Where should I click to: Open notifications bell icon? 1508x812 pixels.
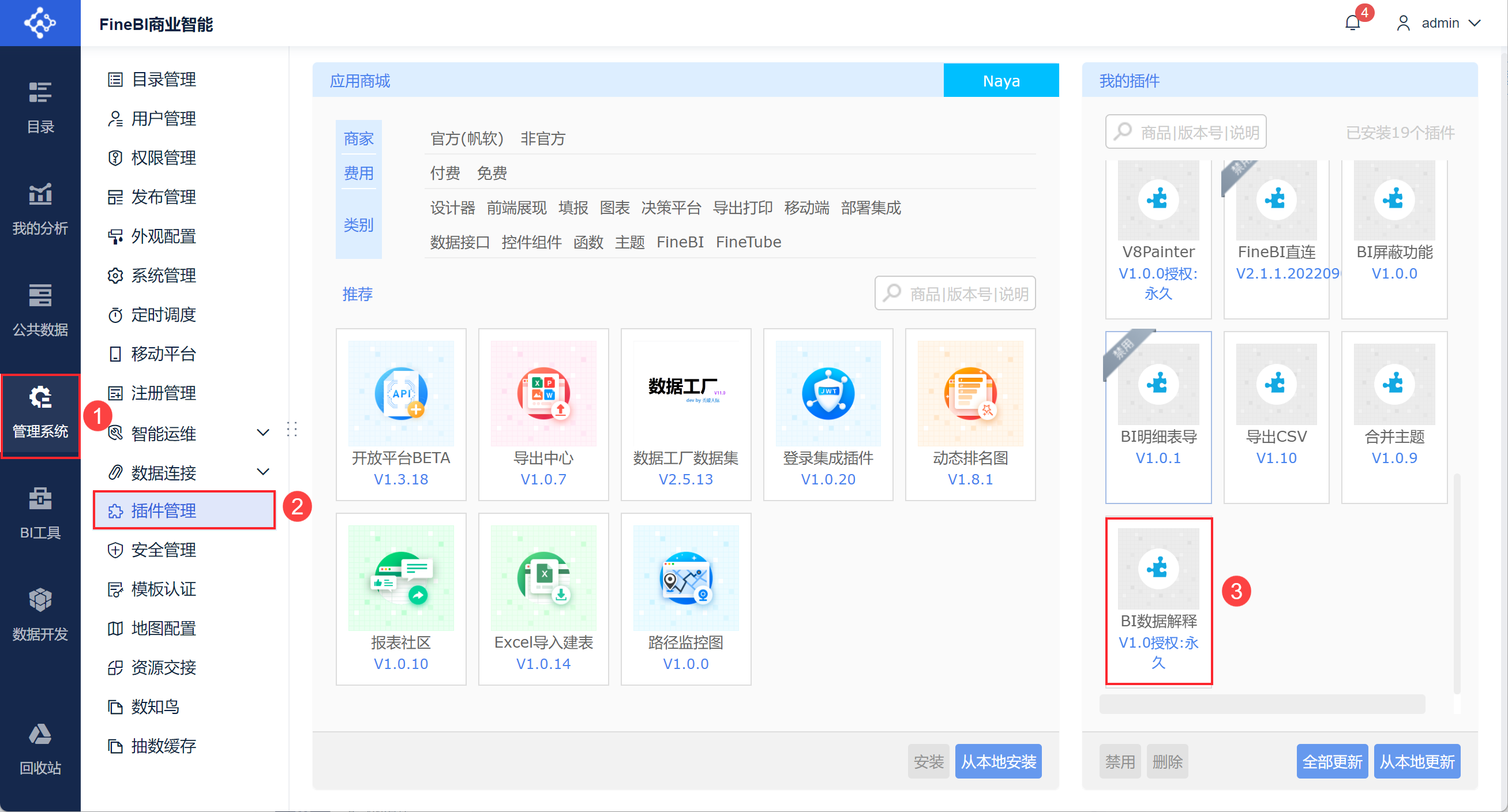tap(1352, 23)
